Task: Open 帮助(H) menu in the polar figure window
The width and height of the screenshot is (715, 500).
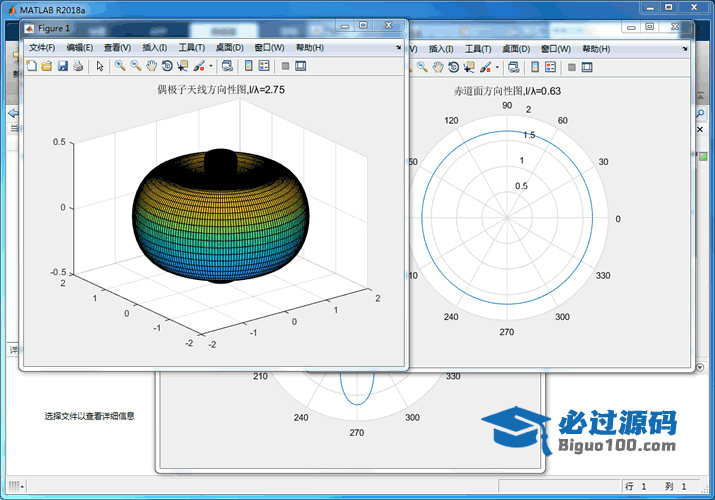Action: click(x=596, y=47)
